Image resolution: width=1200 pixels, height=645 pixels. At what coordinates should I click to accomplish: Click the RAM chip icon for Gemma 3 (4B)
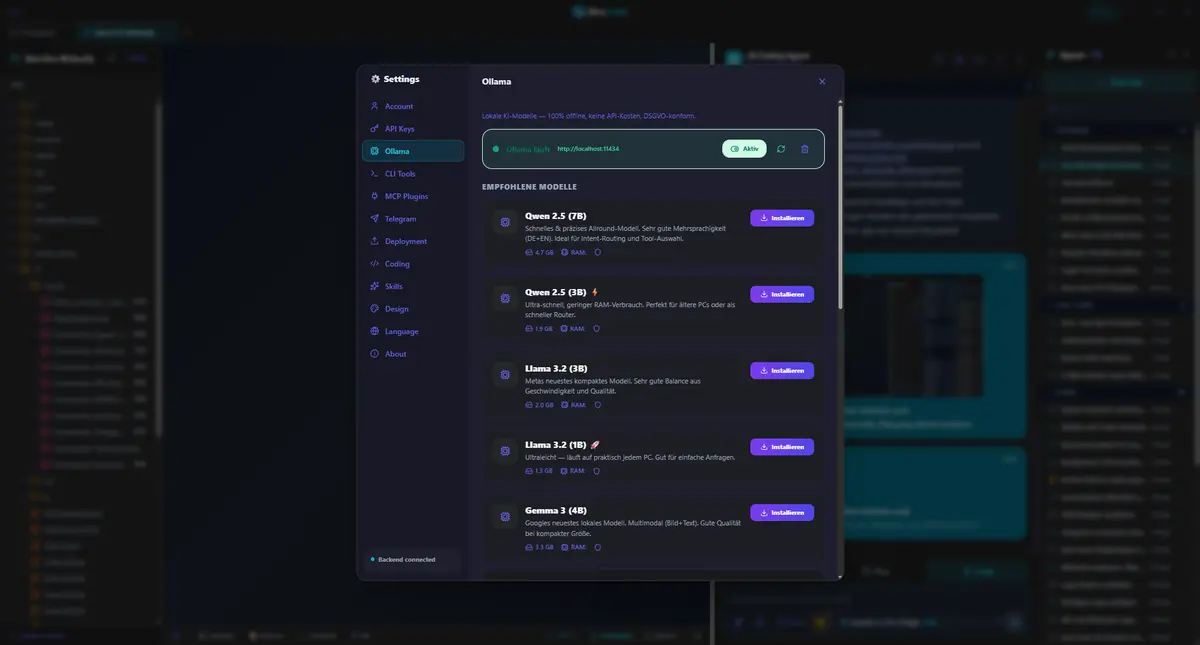pos(564,547)
